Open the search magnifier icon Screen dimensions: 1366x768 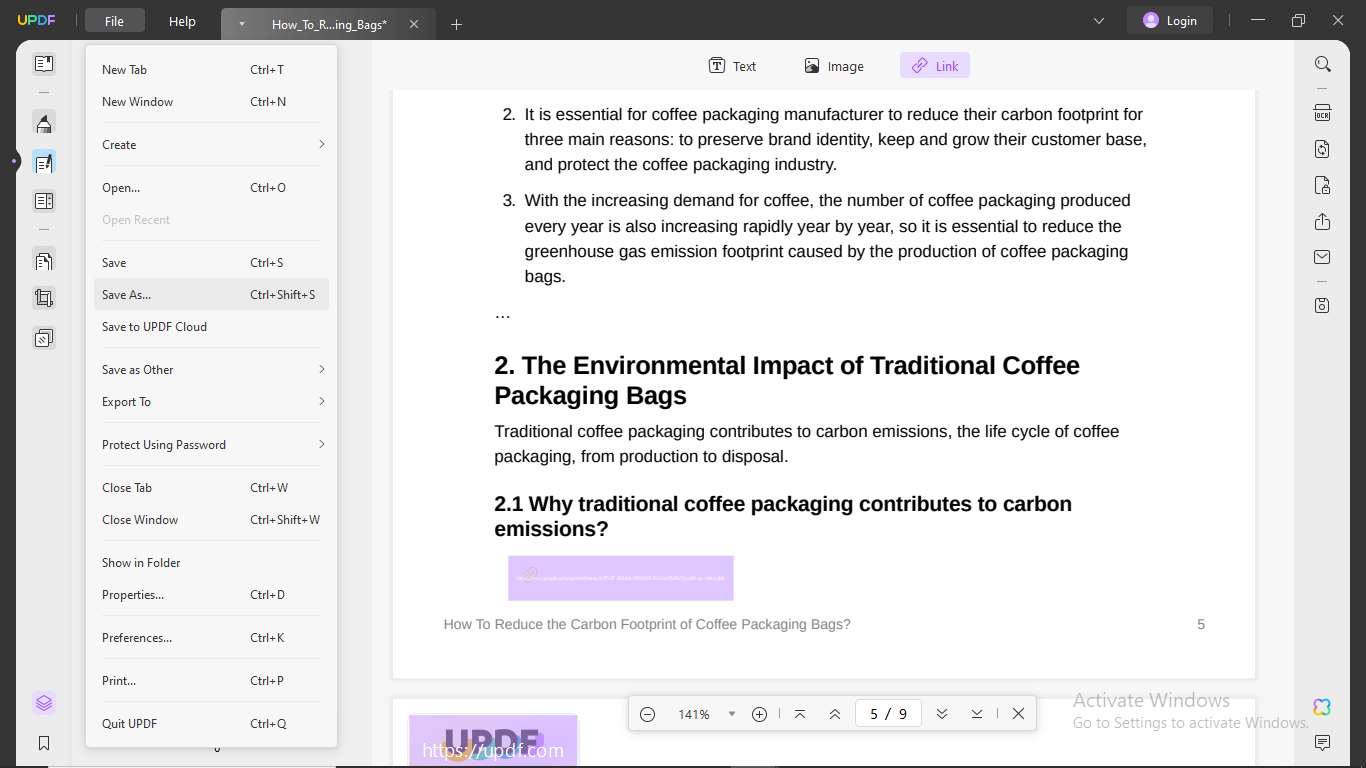click(x=1322, y=64)
